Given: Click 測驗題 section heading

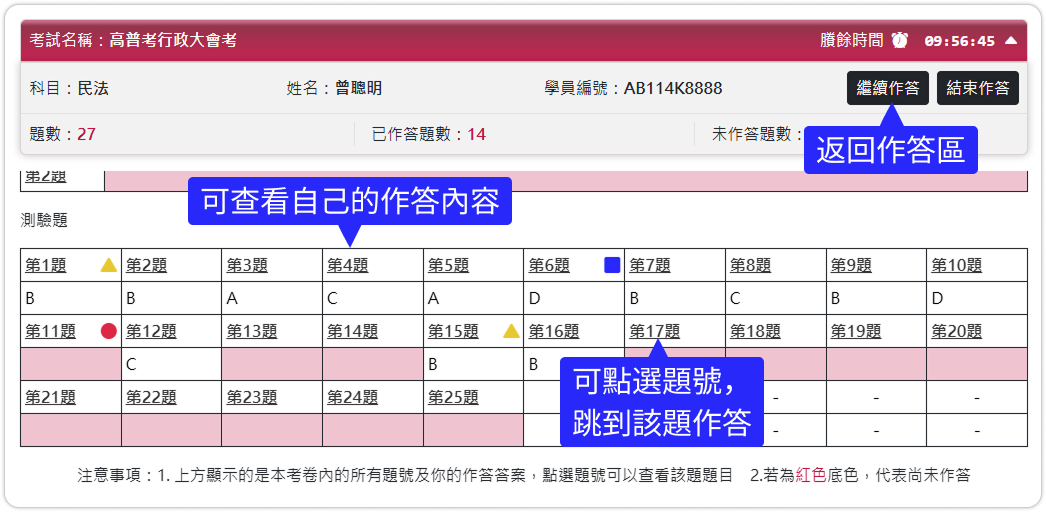Looking at the screenshot, I should (44, 221).
